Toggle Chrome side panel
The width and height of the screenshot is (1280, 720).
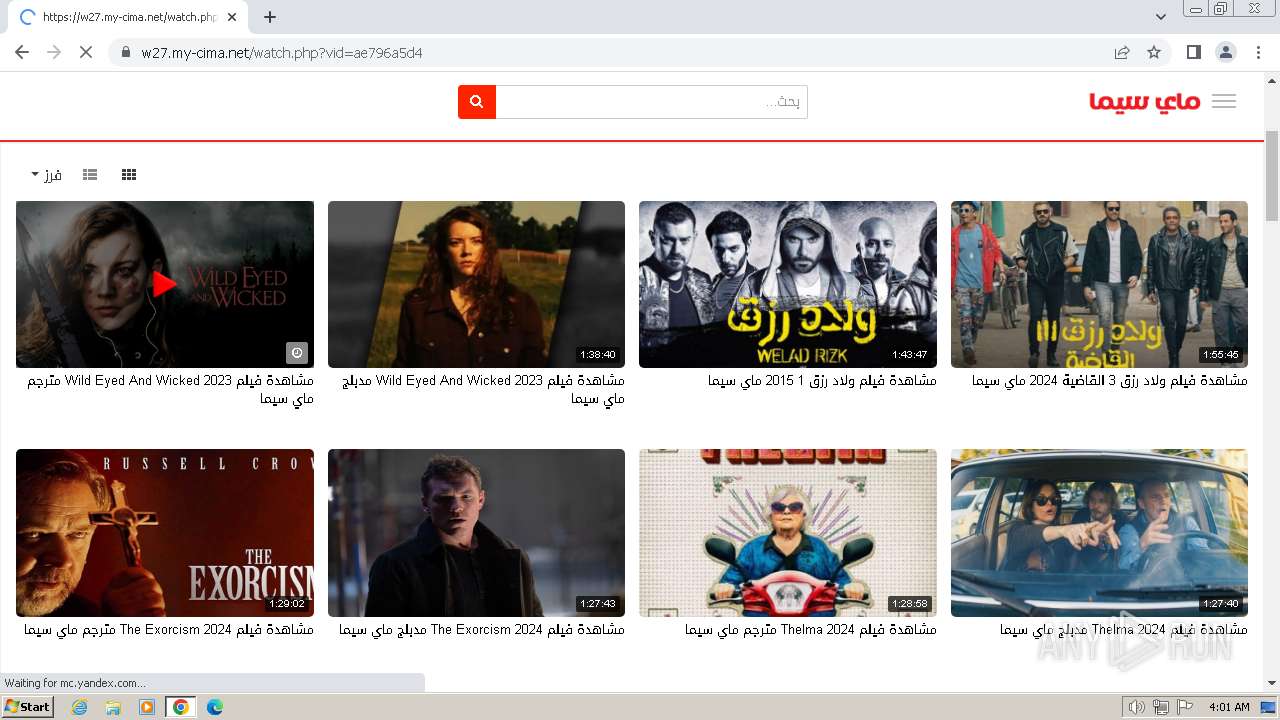pos(1193,52)
